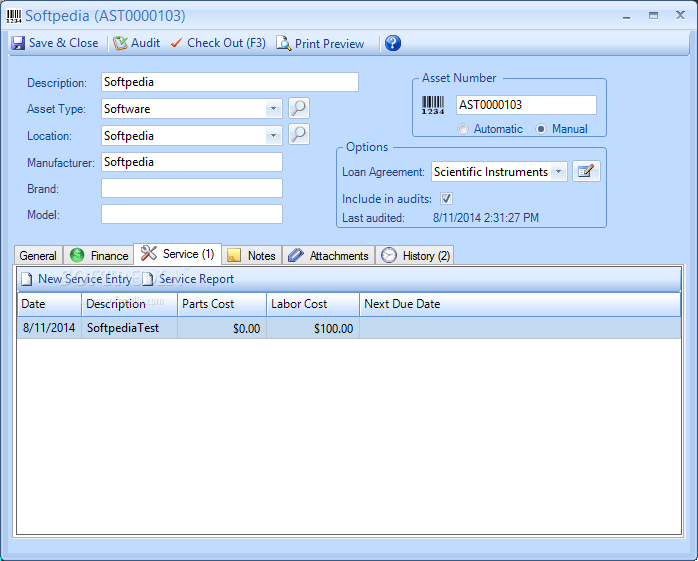Sort by Description column header

tap(130, 304)
